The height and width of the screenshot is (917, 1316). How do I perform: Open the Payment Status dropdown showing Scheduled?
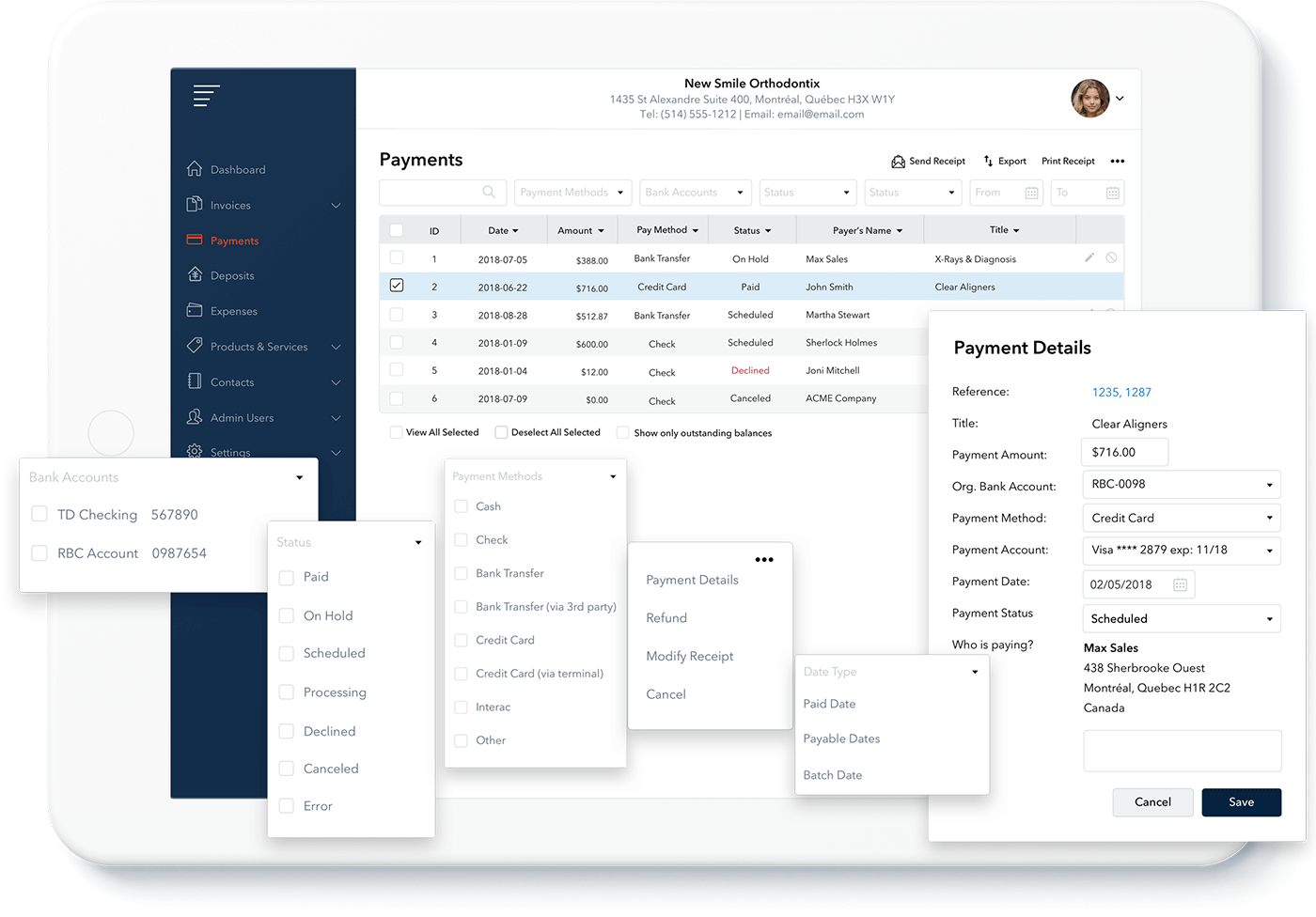click(1181, 618)
